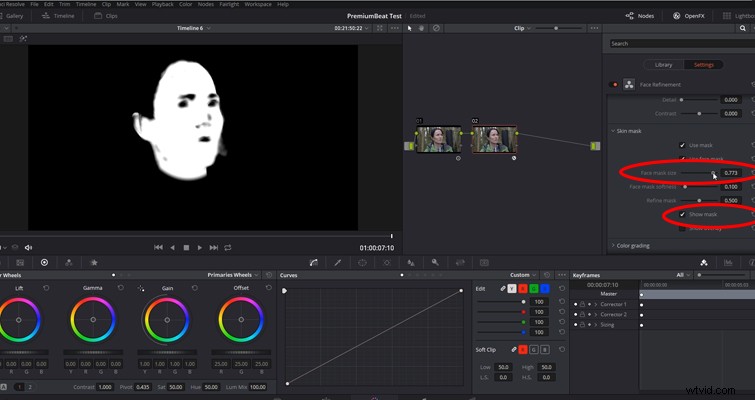755x400 pixels.
Task: Switch to the Library tab
Action: pyautogui.click(x=663, y=65)
